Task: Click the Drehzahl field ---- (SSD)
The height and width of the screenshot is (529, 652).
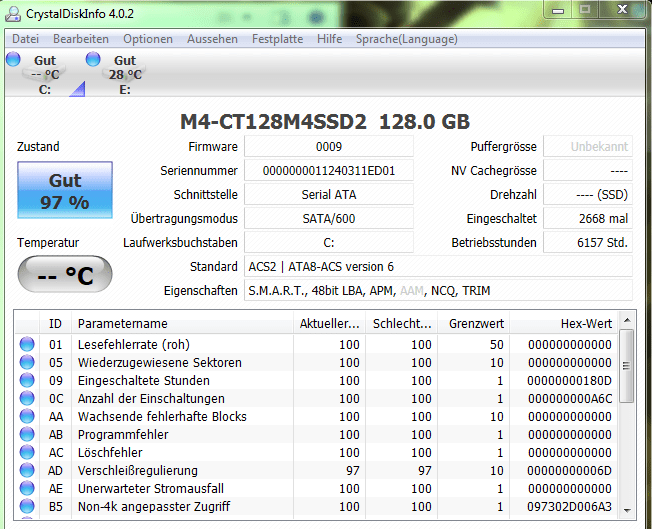Action: click(588, 195)
